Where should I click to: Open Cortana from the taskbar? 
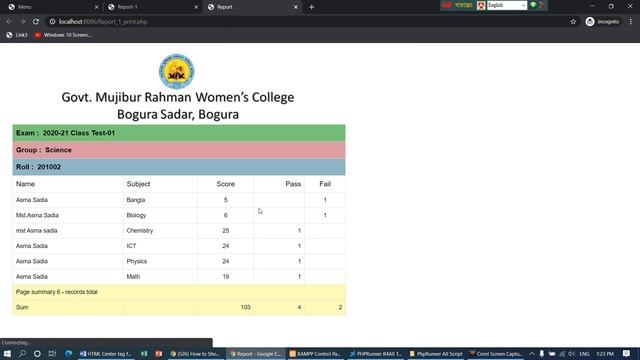[37, 353]
